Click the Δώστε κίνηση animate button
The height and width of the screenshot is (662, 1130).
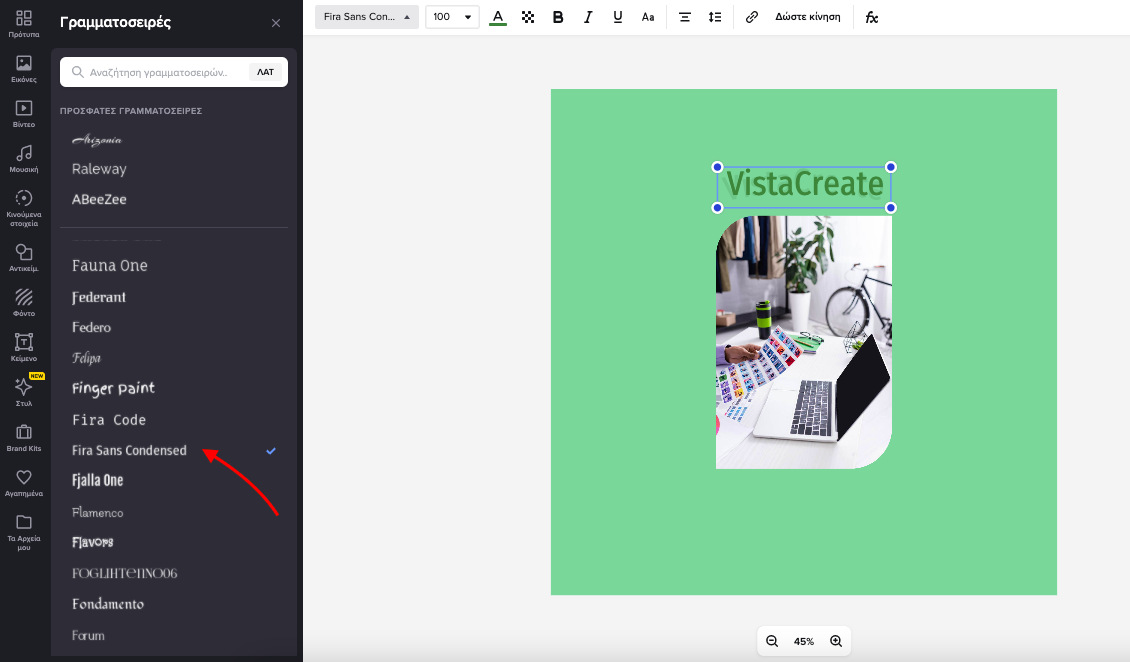click(x=808, y=17)
